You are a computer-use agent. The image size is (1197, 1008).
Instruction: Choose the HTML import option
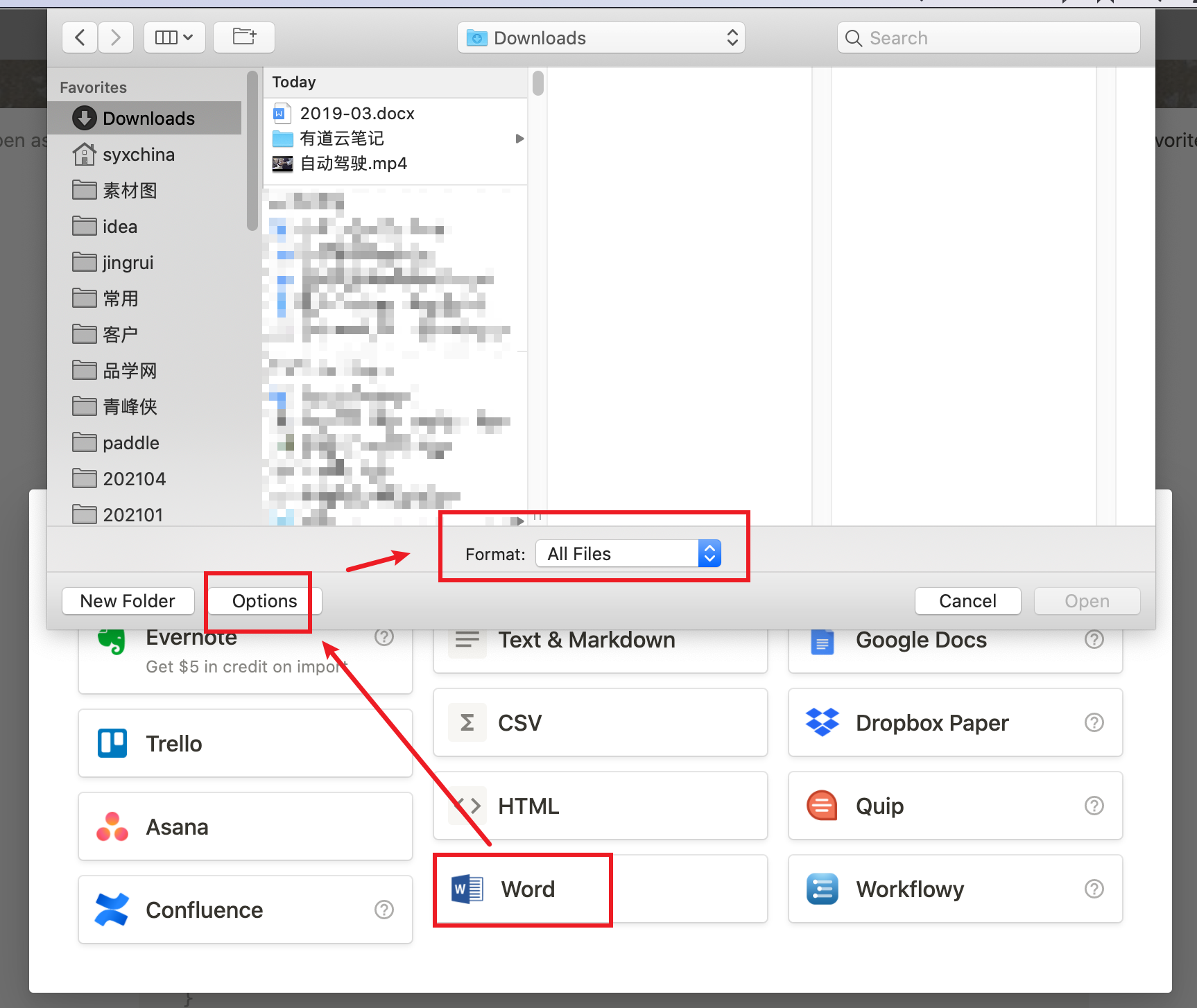(x=601, y=806)
